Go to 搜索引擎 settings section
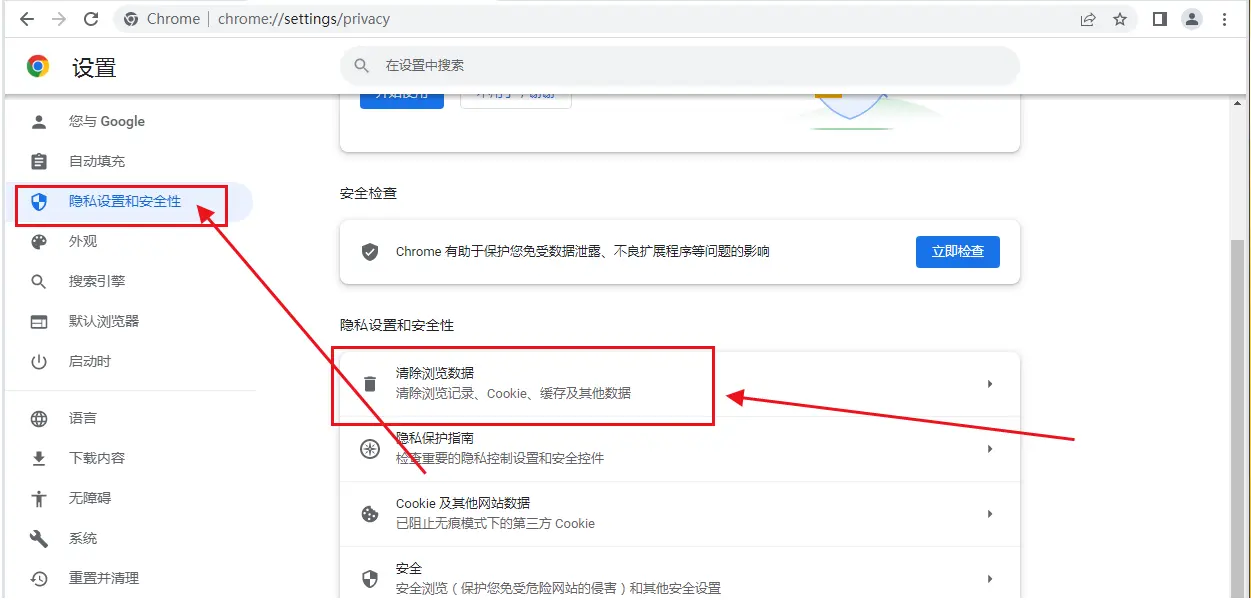Image resolution: width=1251 pixels, height=600 pixels. click(97, 282)
